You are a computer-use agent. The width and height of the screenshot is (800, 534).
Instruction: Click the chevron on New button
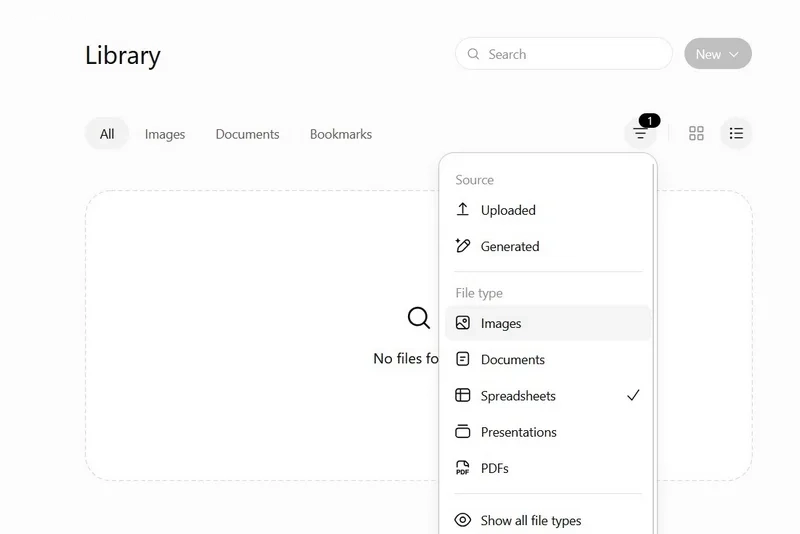734,54
